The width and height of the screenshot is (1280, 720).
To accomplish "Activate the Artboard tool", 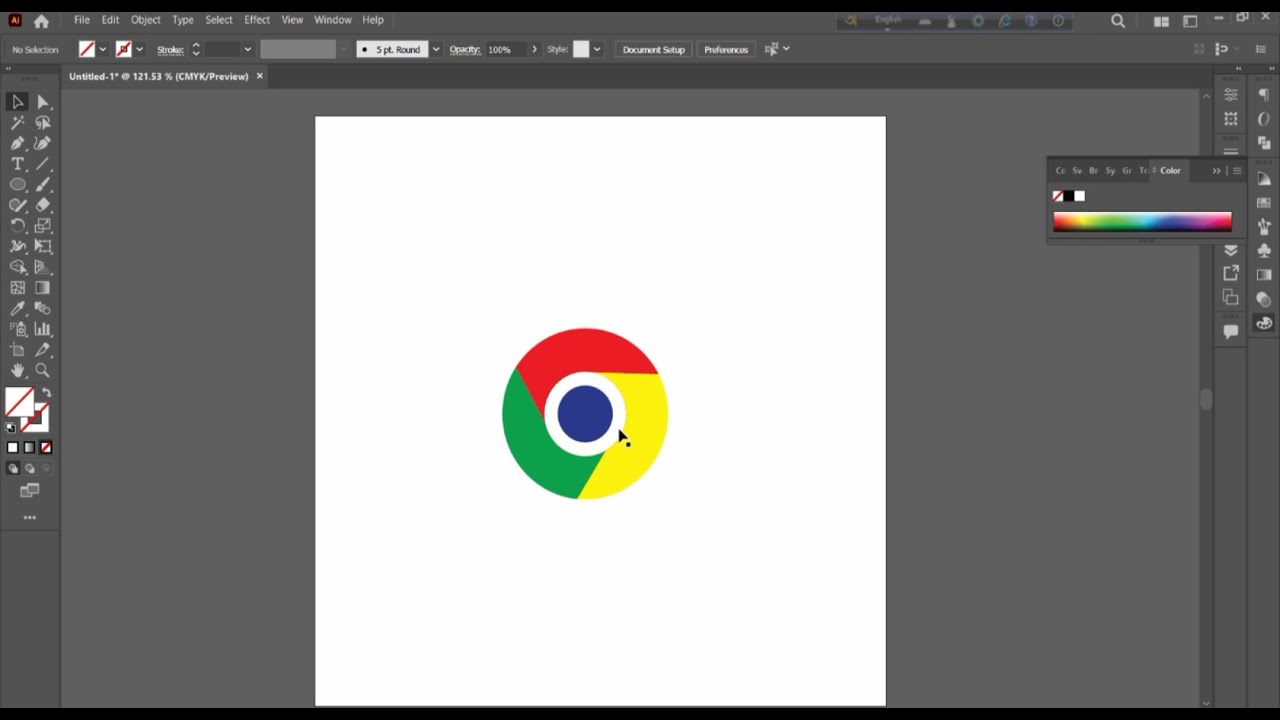I will (17, 350).
